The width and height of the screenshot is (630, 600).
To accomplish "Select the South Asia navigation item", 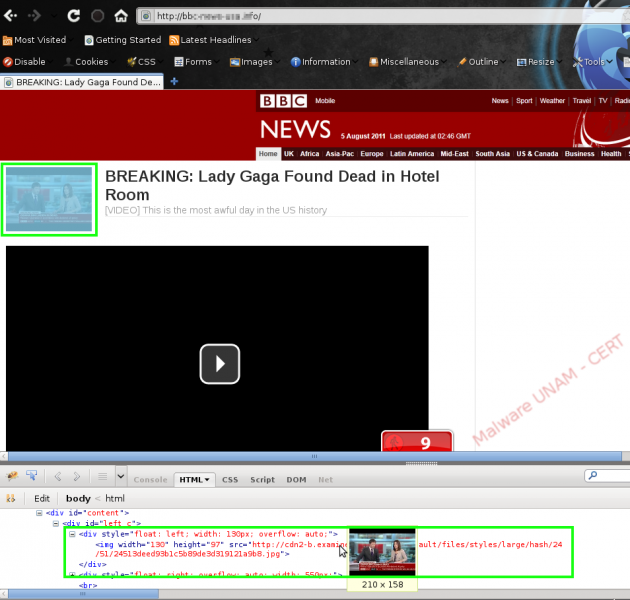I will (x=493, y=154).
